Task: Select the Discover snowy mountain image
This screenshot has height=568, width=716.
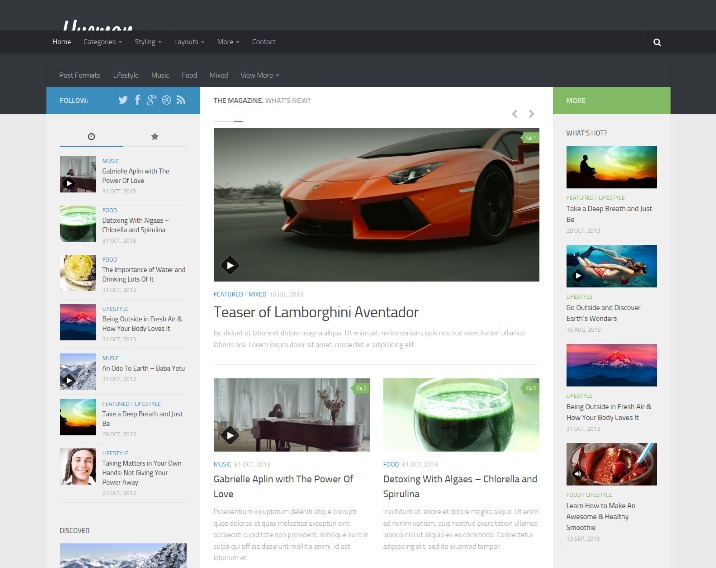Action: [x=123, y=555]
